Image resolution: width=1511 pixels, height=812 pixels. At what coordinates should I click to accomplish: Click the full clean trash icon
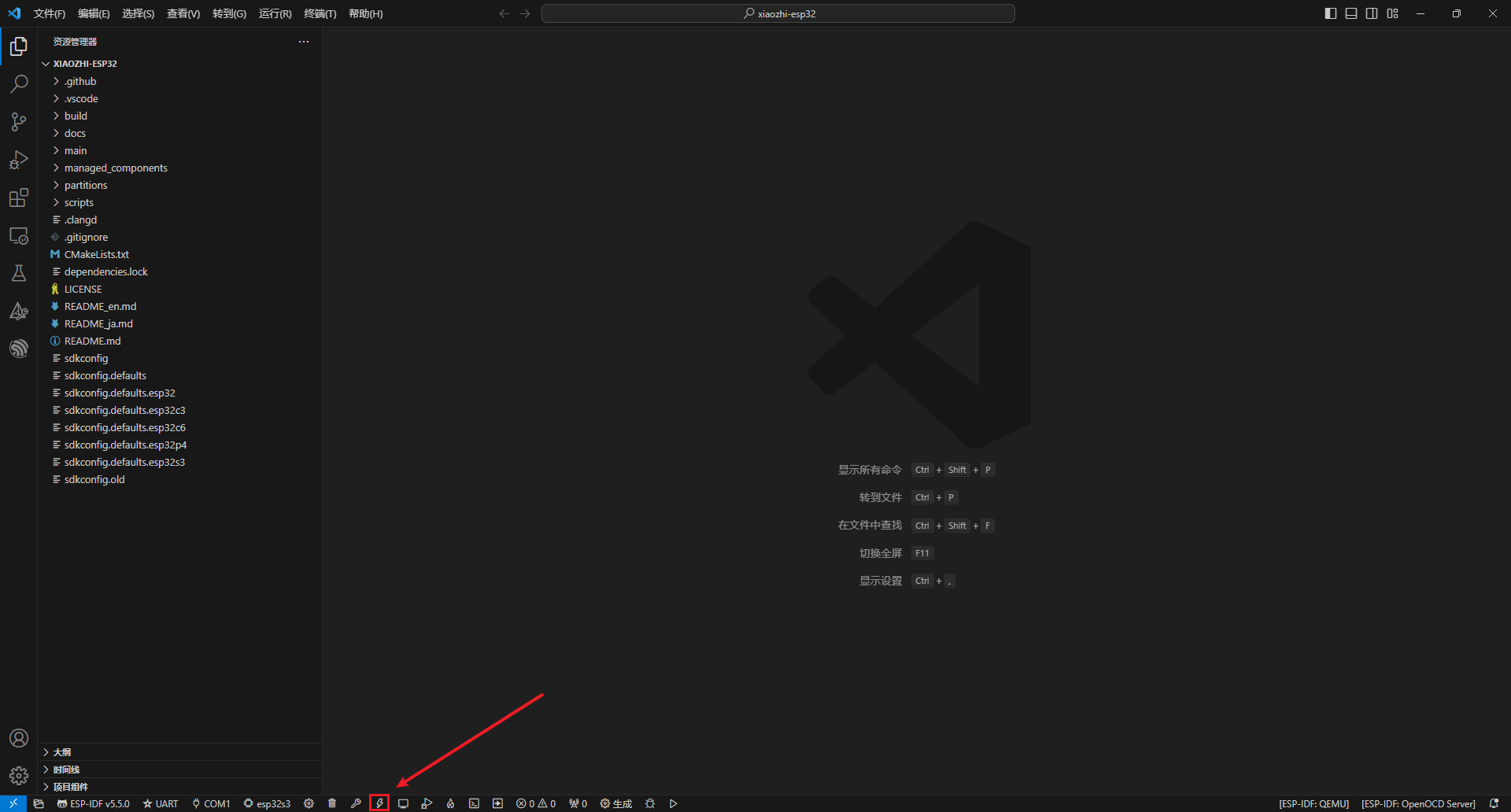pos(332,803)
